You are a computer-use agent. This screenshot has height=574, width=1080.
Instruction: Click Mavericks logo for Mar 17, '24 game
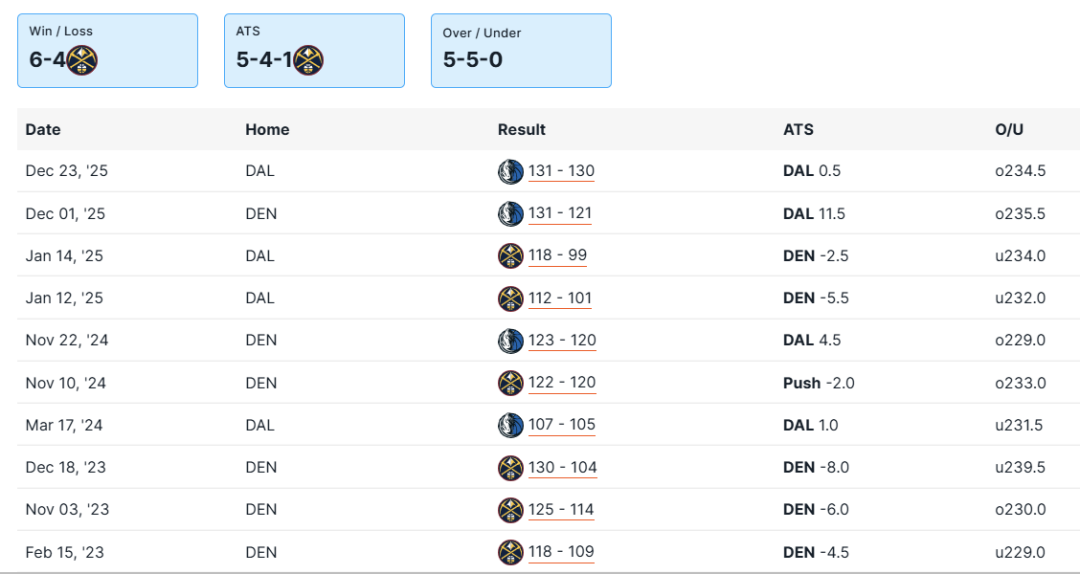tap(510, 425)
